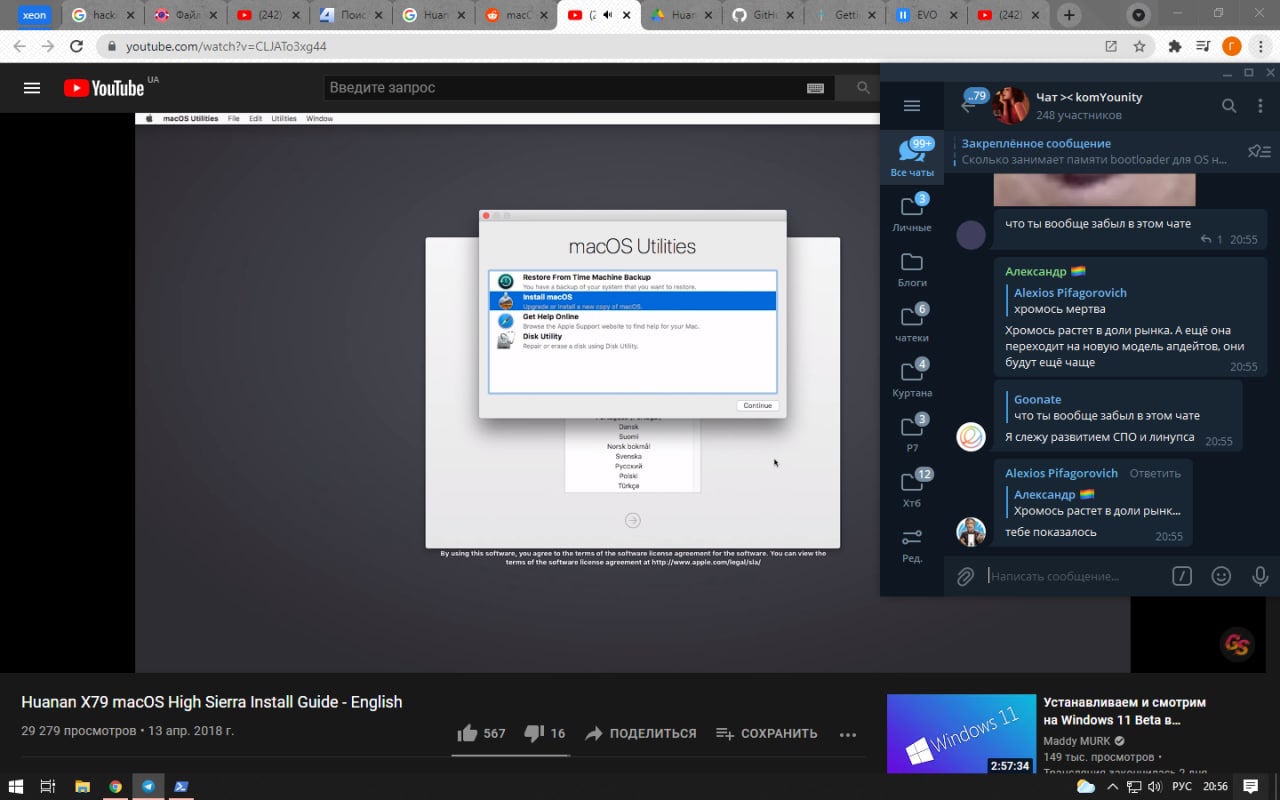Open the recommended video title 'Устанавливаем и смотрим'
Image resolution: width=1280 pixels, height=800 pixels.
(x=1125, y=711)
